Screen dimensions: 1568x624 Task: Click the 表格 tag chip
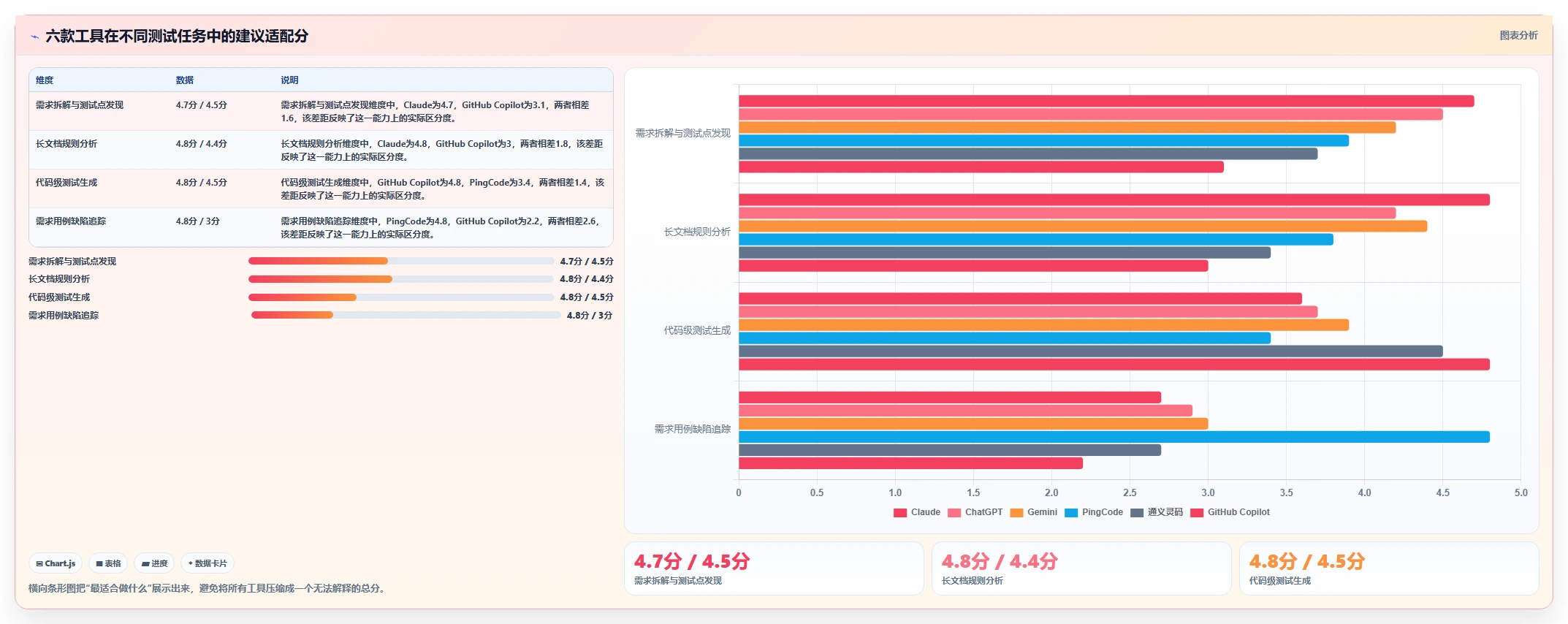click(x=108, y=563)
